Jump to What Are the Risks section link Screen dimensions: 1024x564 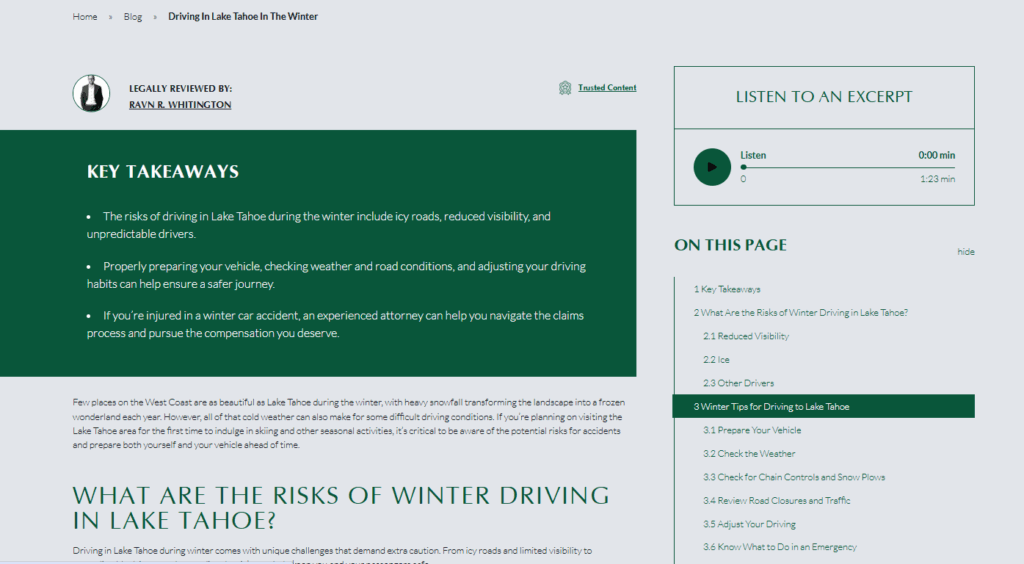tap(801, 313)
